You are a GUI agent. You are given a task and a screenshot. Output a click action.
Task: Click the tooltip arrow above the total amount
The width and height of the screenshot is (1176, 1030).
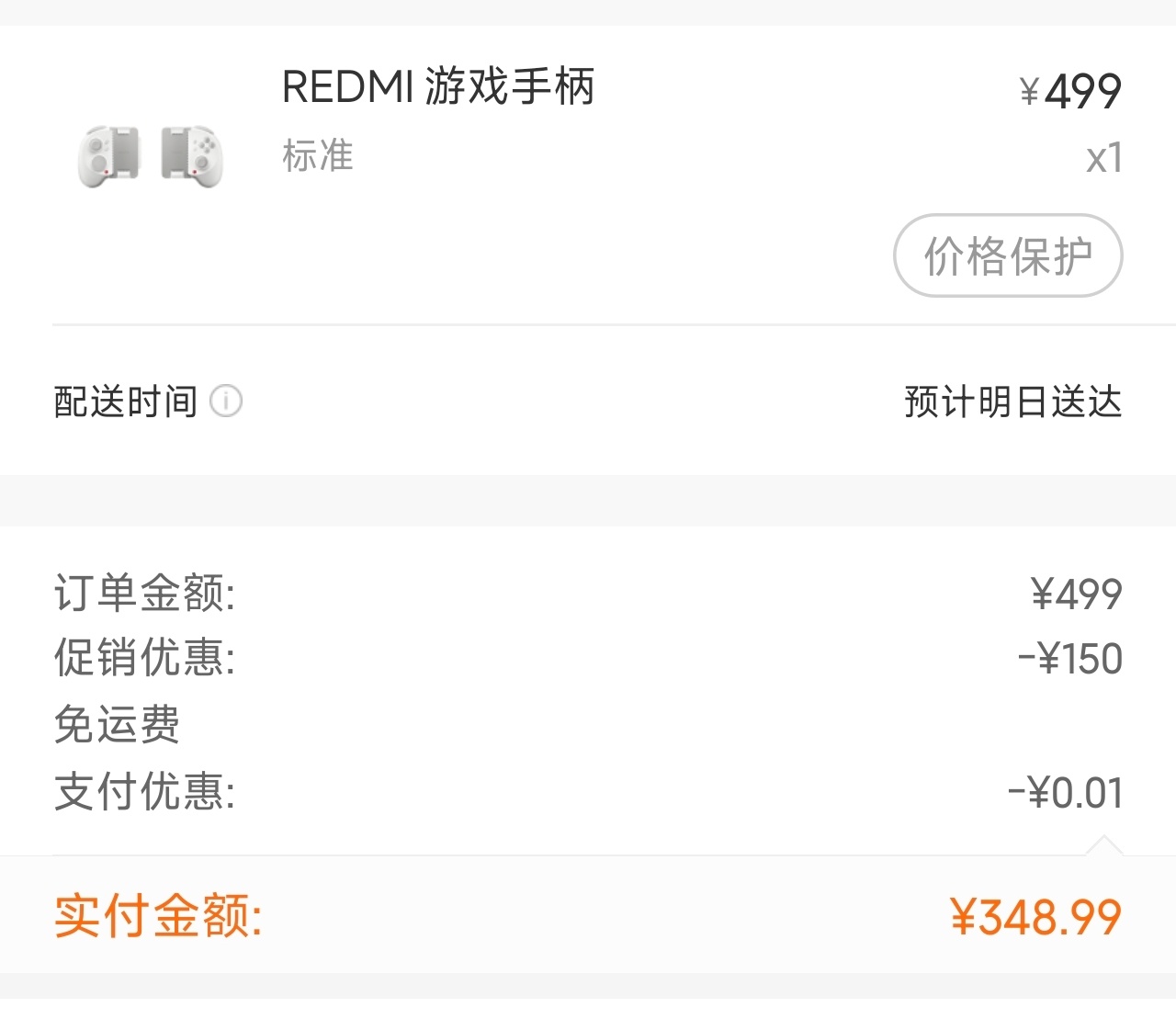1104,845
